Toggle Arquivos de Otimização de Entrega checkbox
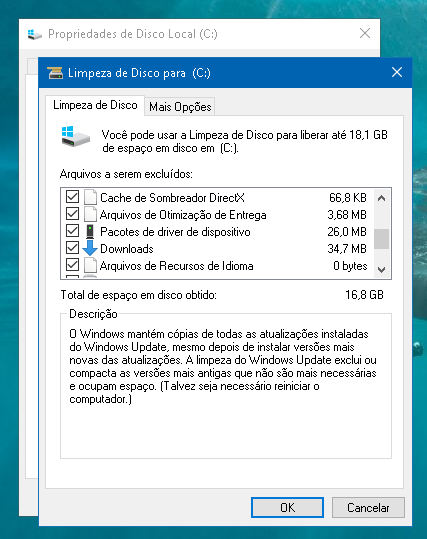The height and width of the screenshot is (539, 427). pyautogui.click(x=73, y=214)
